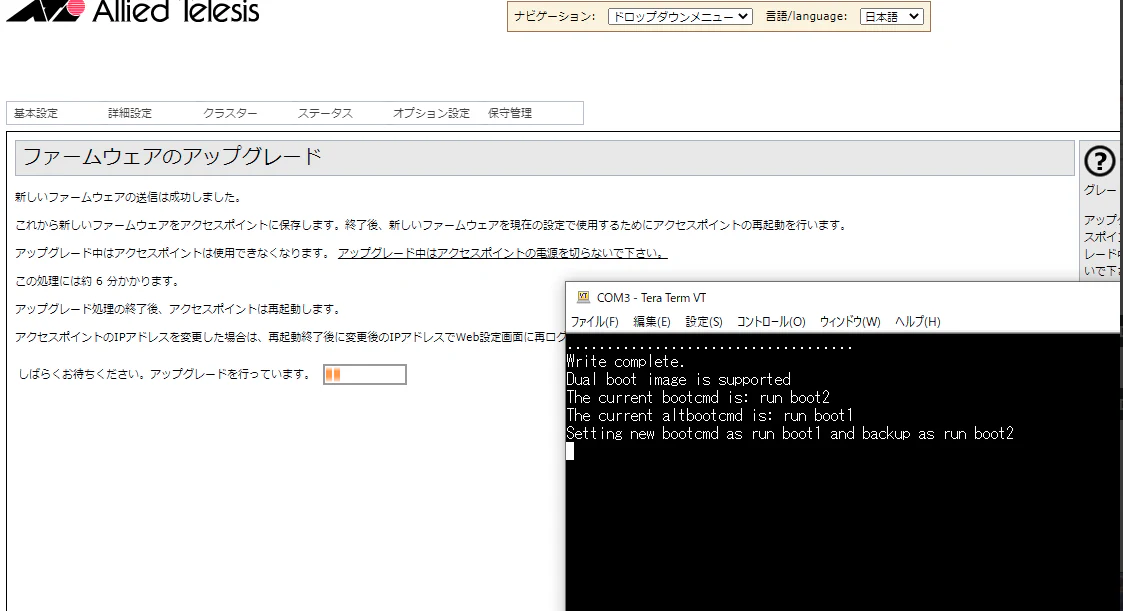The image size is (1123, 611).
Task: Click the 'Dual boot image is supported' line
Action: (678, 380)
